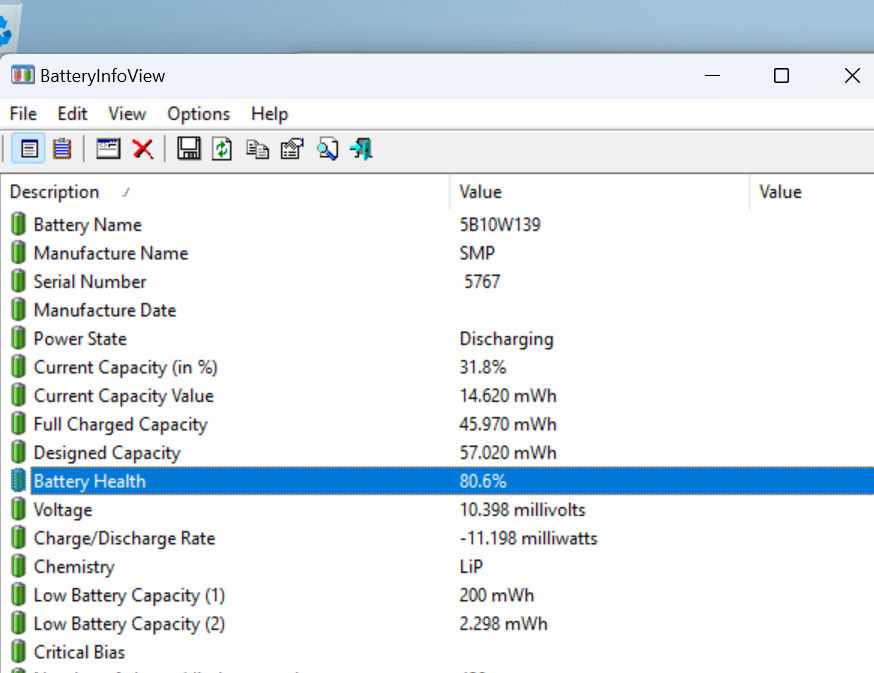Click battery icon beside Voltage
Screen dimensions: 874x673
[x=18, y=509]
